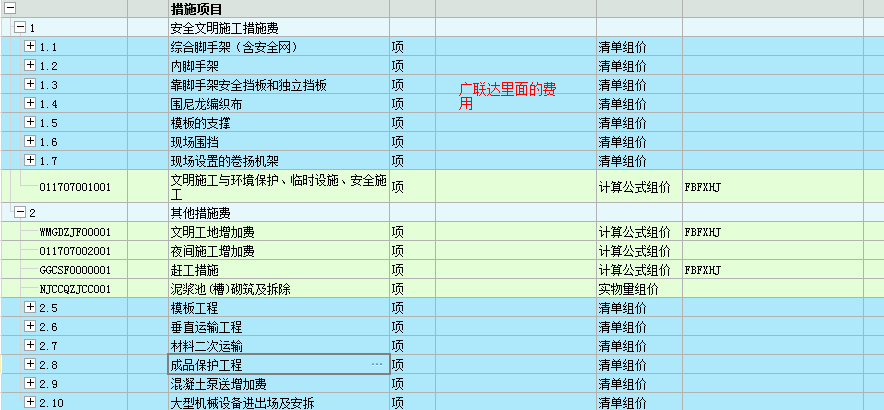
Task: Select the 大型机械设备进出场及安拆 cell
Action: pyautogui.click(x=279, y=403)
